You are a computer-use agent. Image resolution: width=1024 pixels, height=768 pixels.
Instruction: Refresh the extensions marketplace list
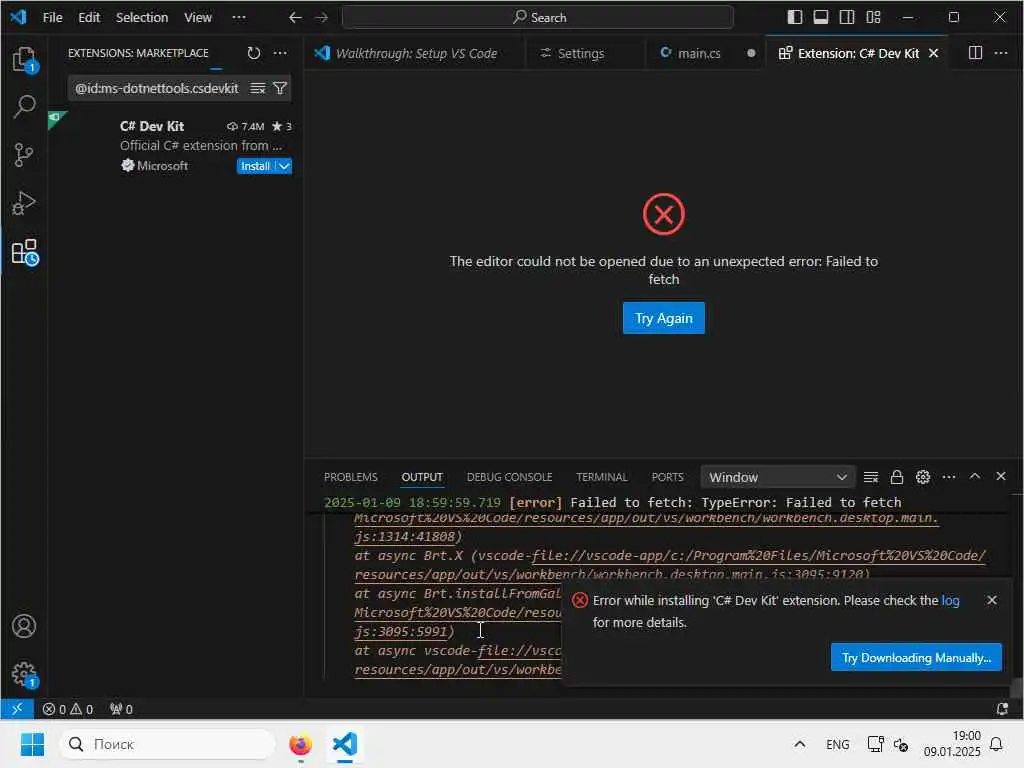pos(253,53)
